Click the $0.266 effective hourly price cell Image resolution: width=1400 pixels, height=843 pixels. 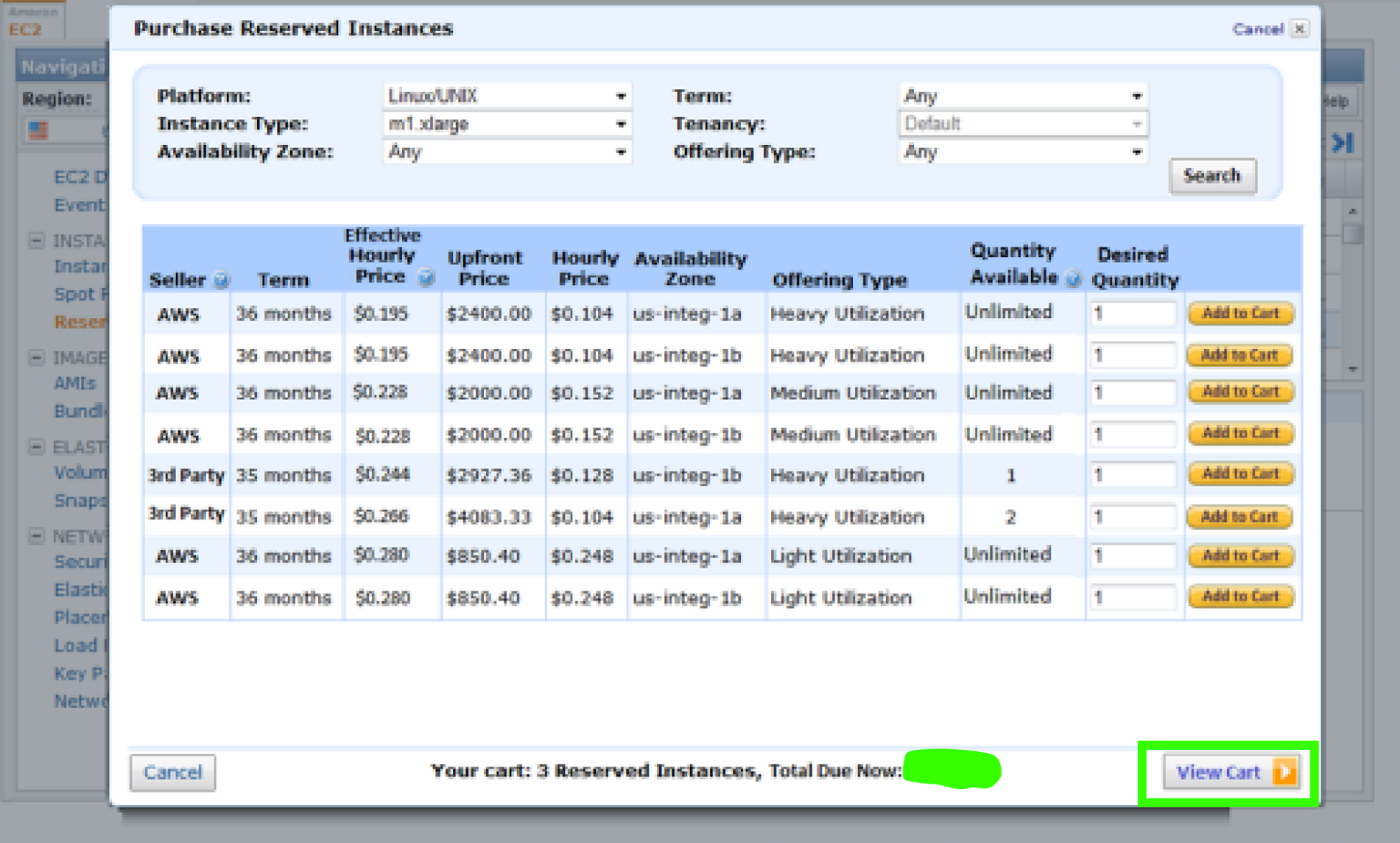coord(382,516)
